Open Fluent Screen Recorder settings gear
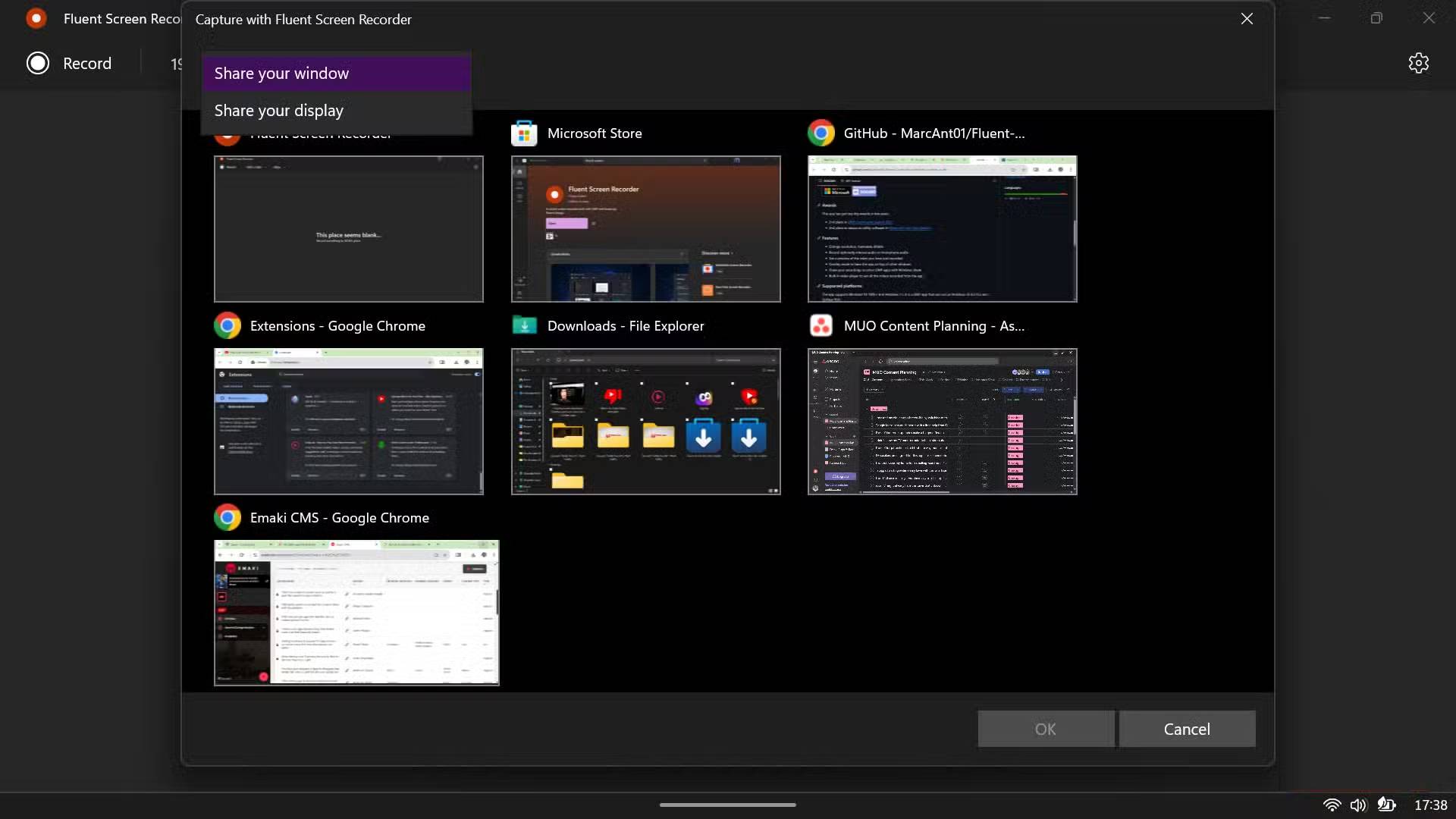This screenshot has height=819, width=1456. point(1418,63)
